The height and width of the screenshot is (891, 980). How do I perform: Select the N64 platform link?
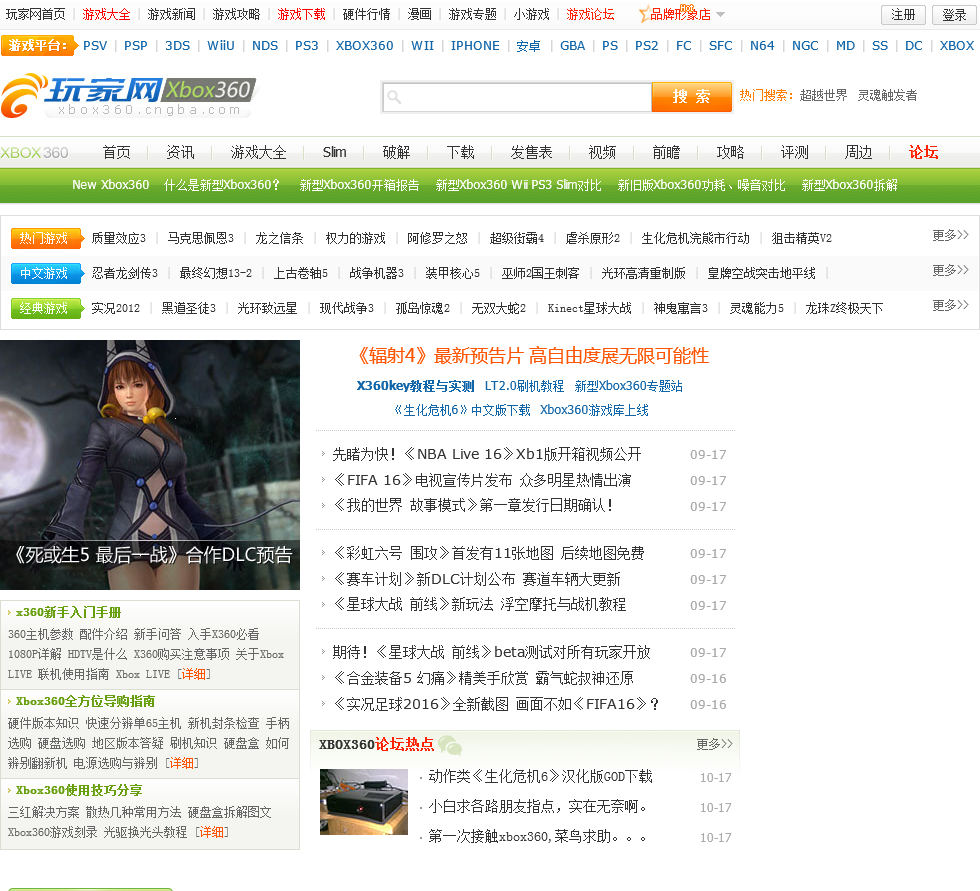coord(762,46)
